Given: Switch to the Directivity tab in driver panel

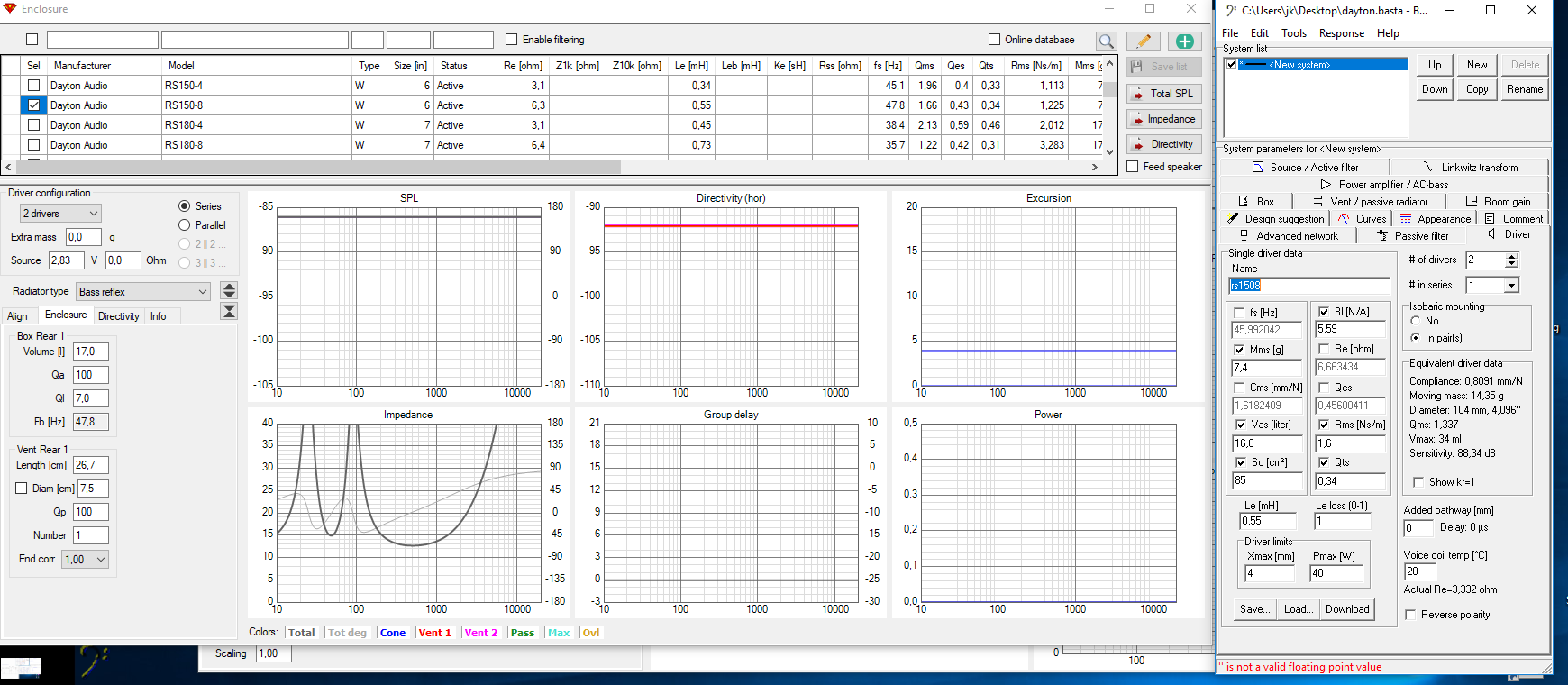Looking at the screenshot, I should [x=118, y=316].
